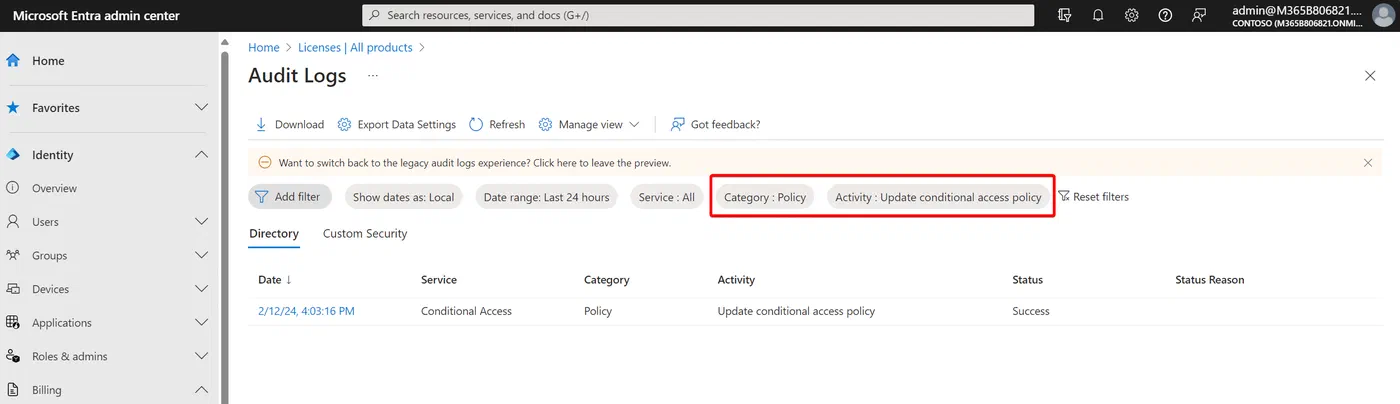Expand the Groups chevron
Screen dimensions: 1400x404
(201, 255)
